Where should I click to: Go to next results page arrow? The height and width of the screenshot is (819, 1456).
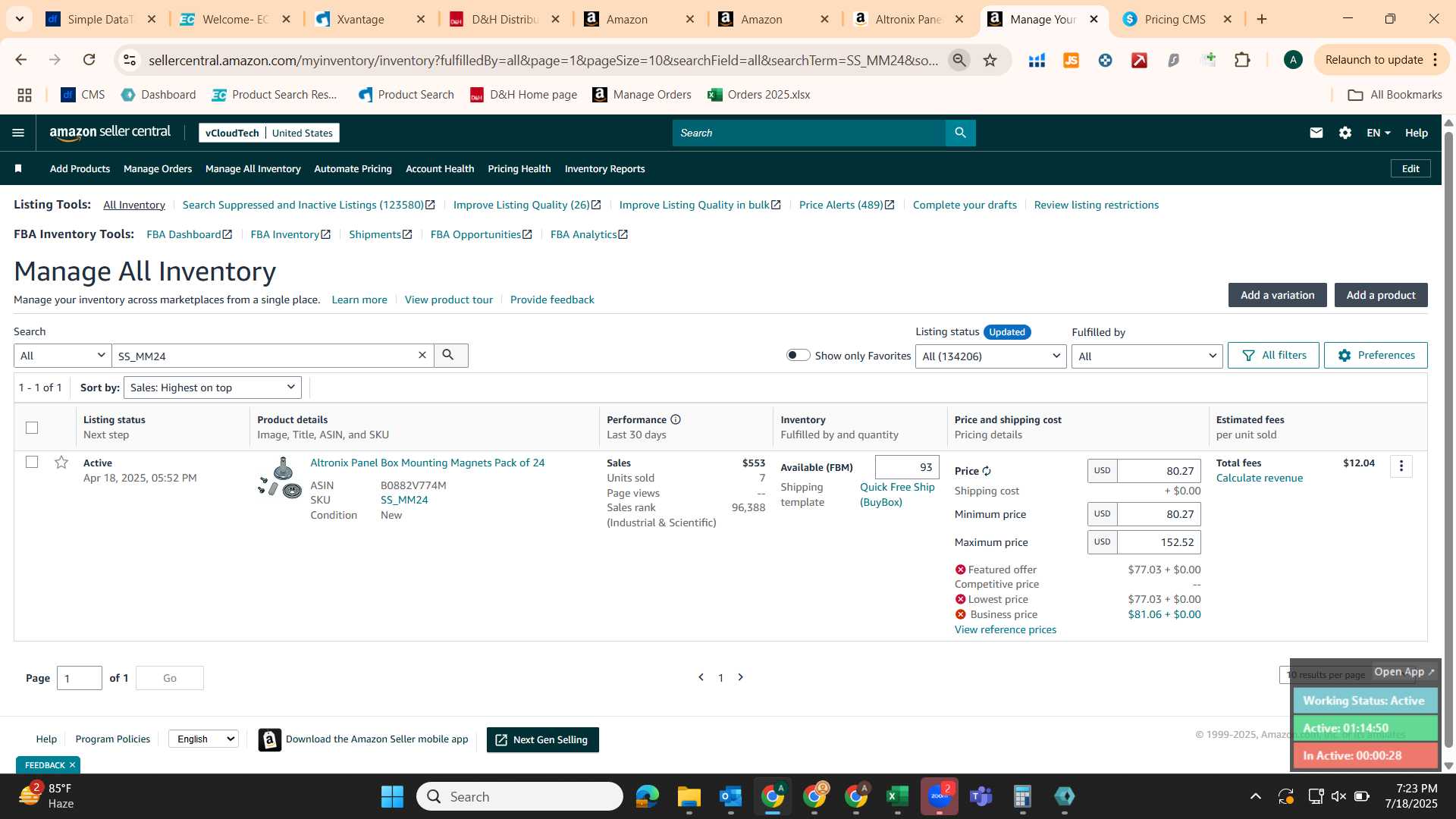(741, 677)
